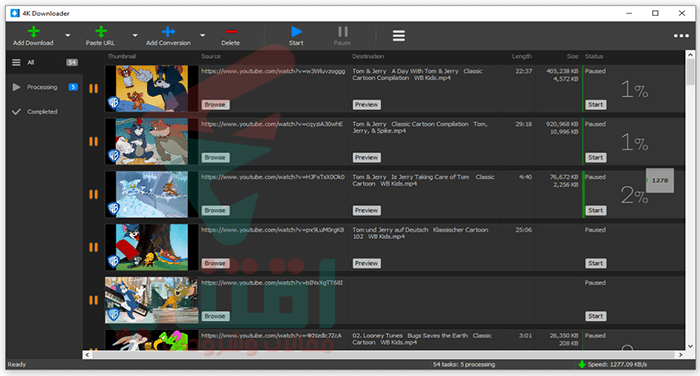Click the Paste URL icon
The image size is (700, 376).
(x=101, y=31)
